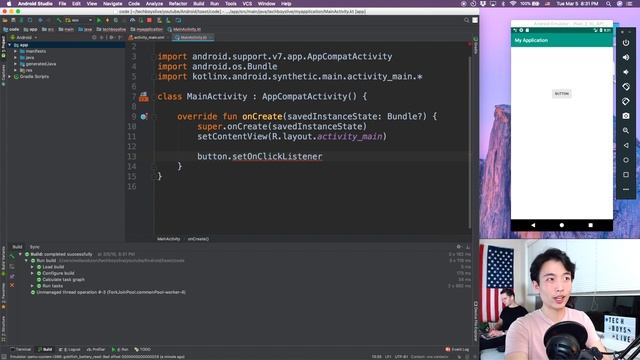Click macOS Spotlight search icon in menu bar

[608, 4]
